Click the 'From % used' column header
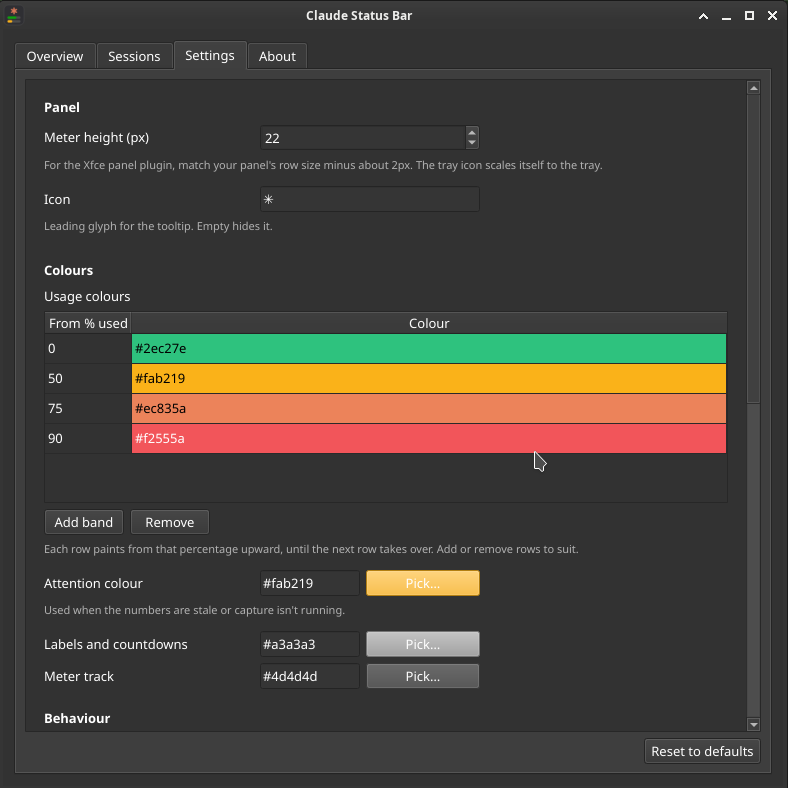 [88, 323]
